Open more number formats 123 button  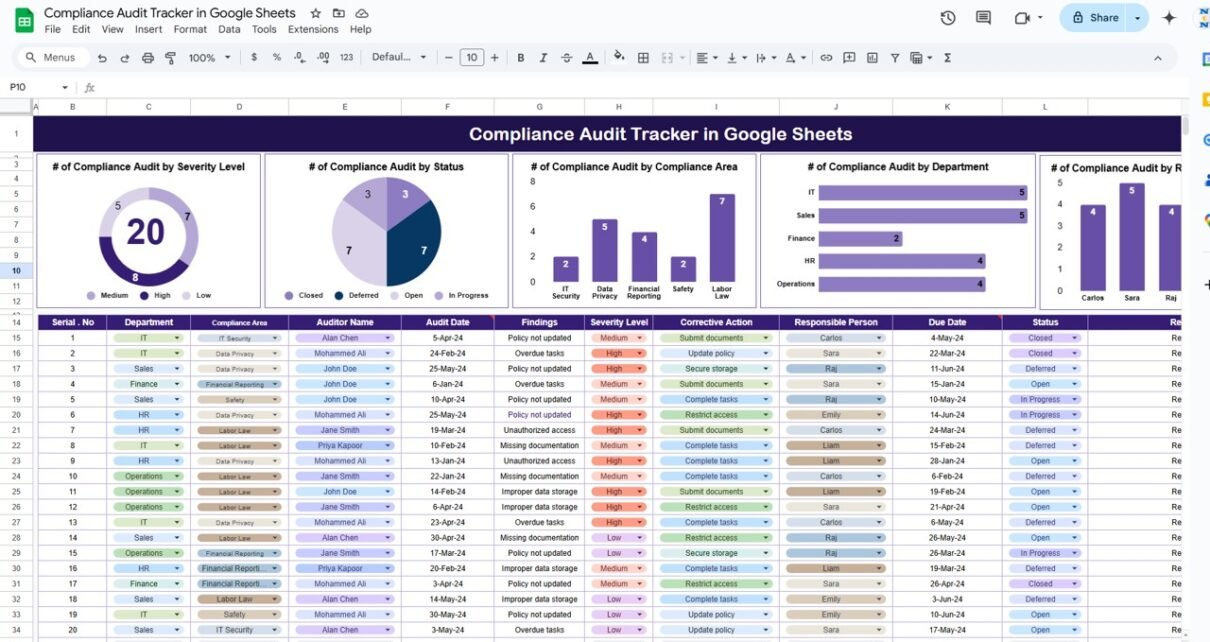point(346,58)
